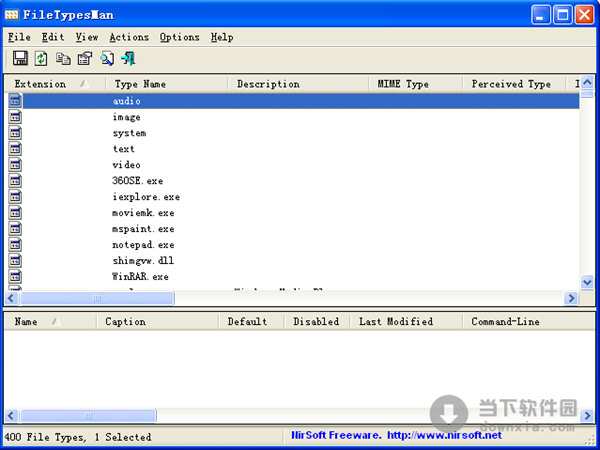Click the Copy toolbar icon

[x=63, y=59]
